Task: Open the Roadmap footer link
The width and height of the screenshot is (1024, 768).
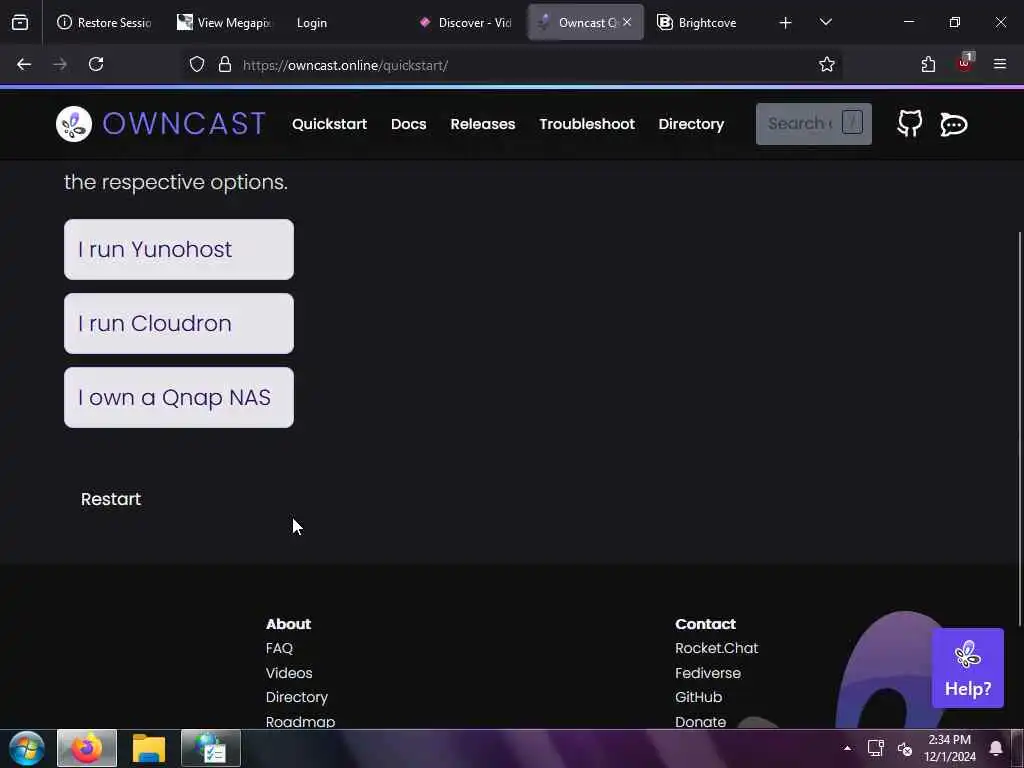Action: tap(300, 722)
